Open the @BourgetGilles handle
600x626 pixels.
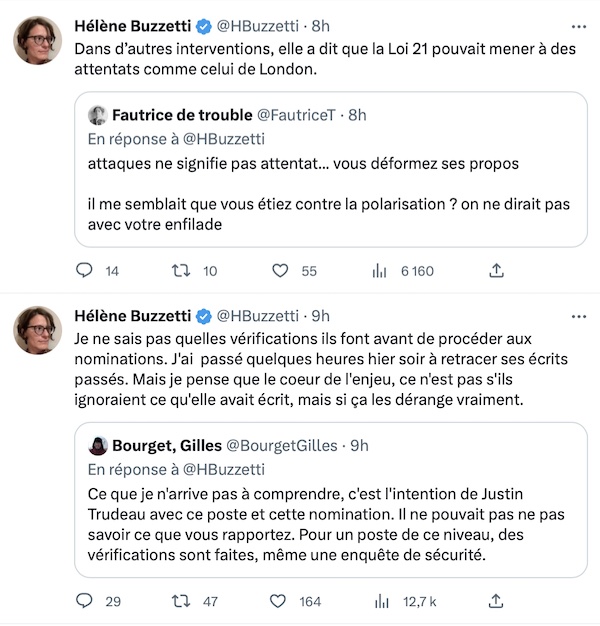282,446
